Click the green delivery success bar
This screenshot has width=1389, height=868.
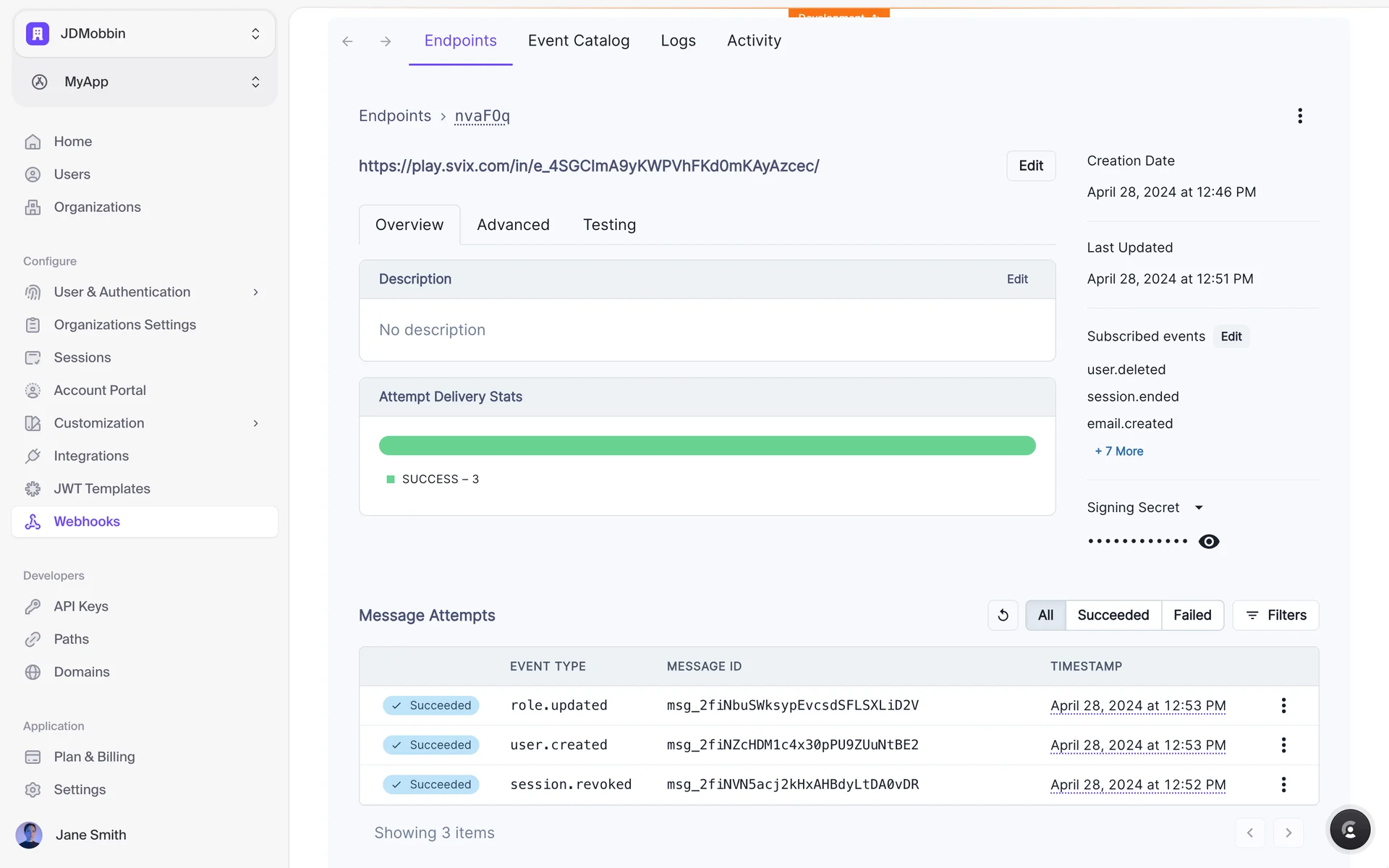(707, 446)
